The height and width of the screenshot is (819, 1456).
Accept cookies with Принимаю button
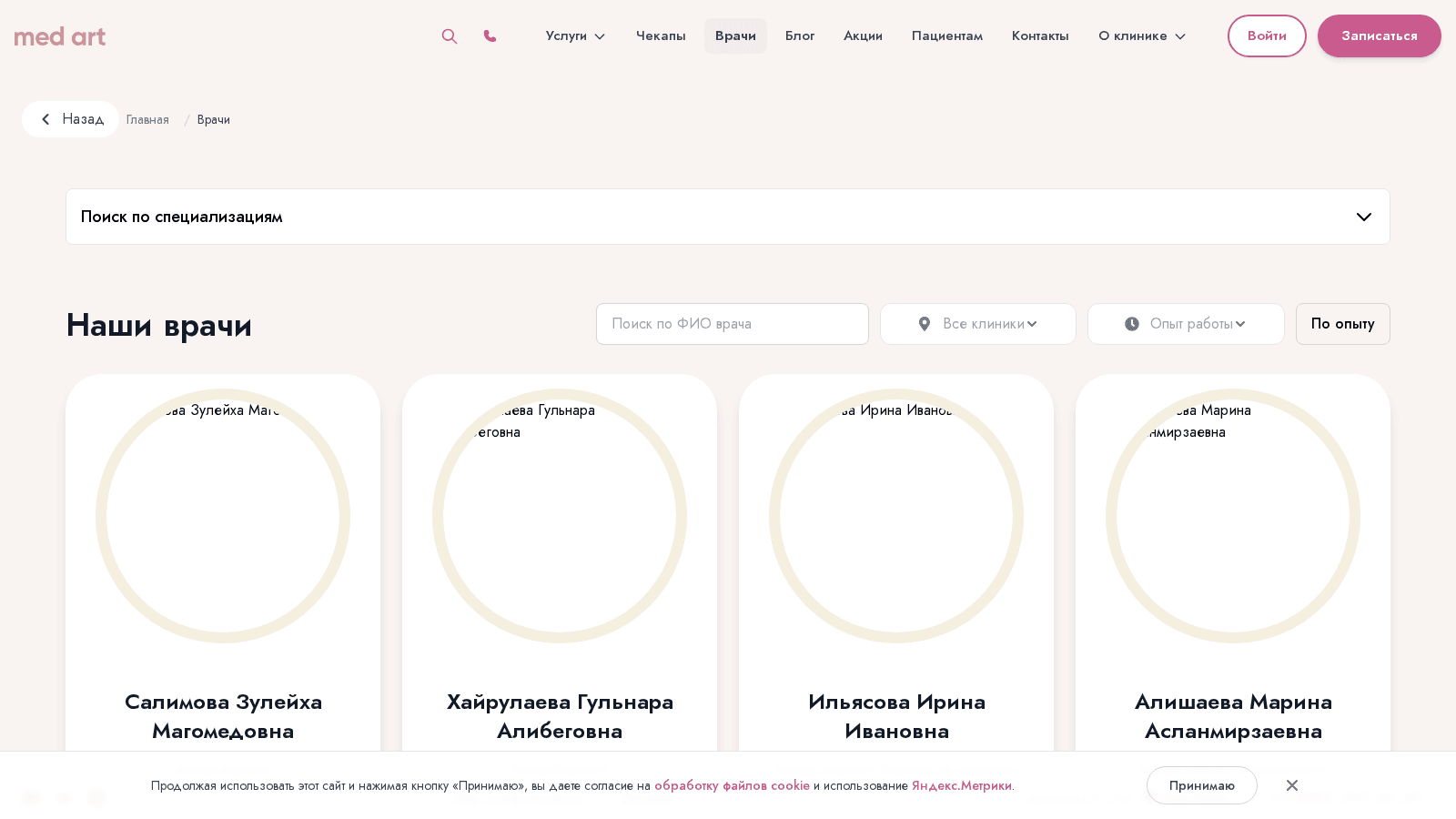(x=1202, y=785)
